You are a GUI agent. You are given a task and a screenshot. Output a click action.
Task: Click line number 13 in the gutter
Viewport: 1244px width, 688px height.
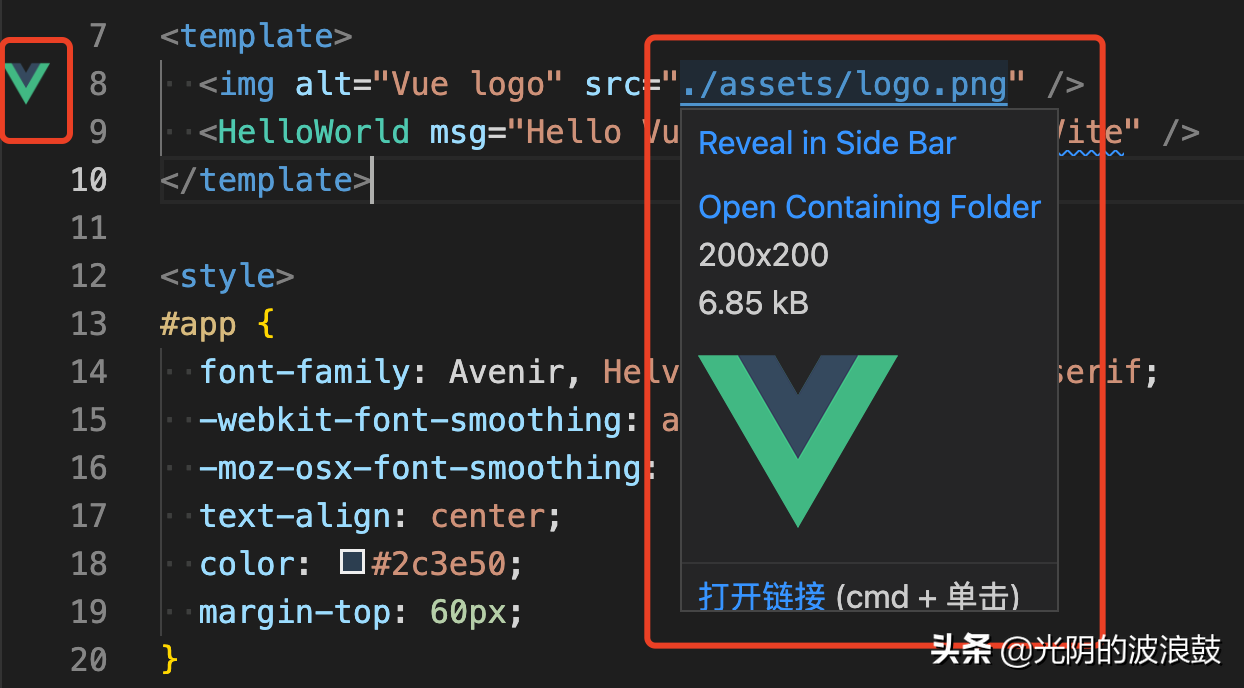pos(89,324)
